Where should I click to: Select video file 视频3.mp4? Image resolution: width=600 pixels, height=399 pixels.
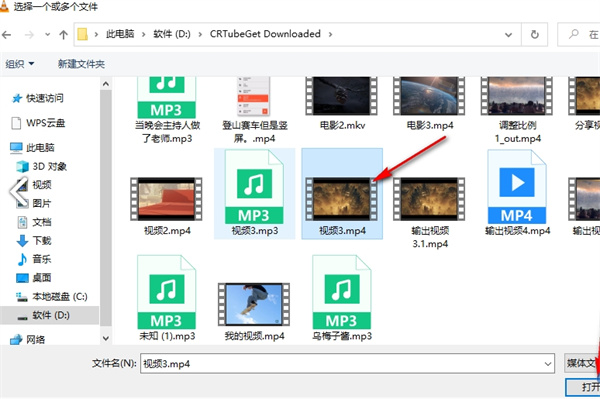coord(342,194)
